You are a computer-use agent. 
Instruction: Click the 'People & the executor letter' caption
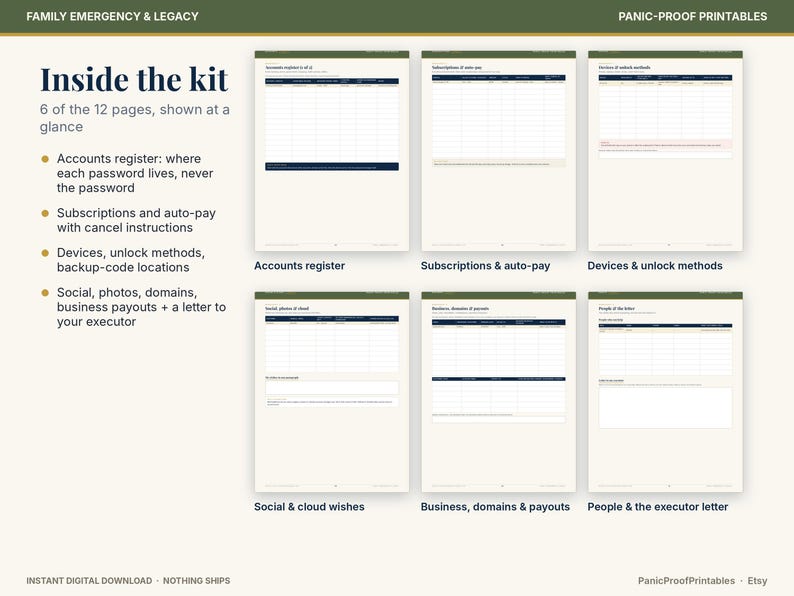pyautogui.click(x=657, y=507)
